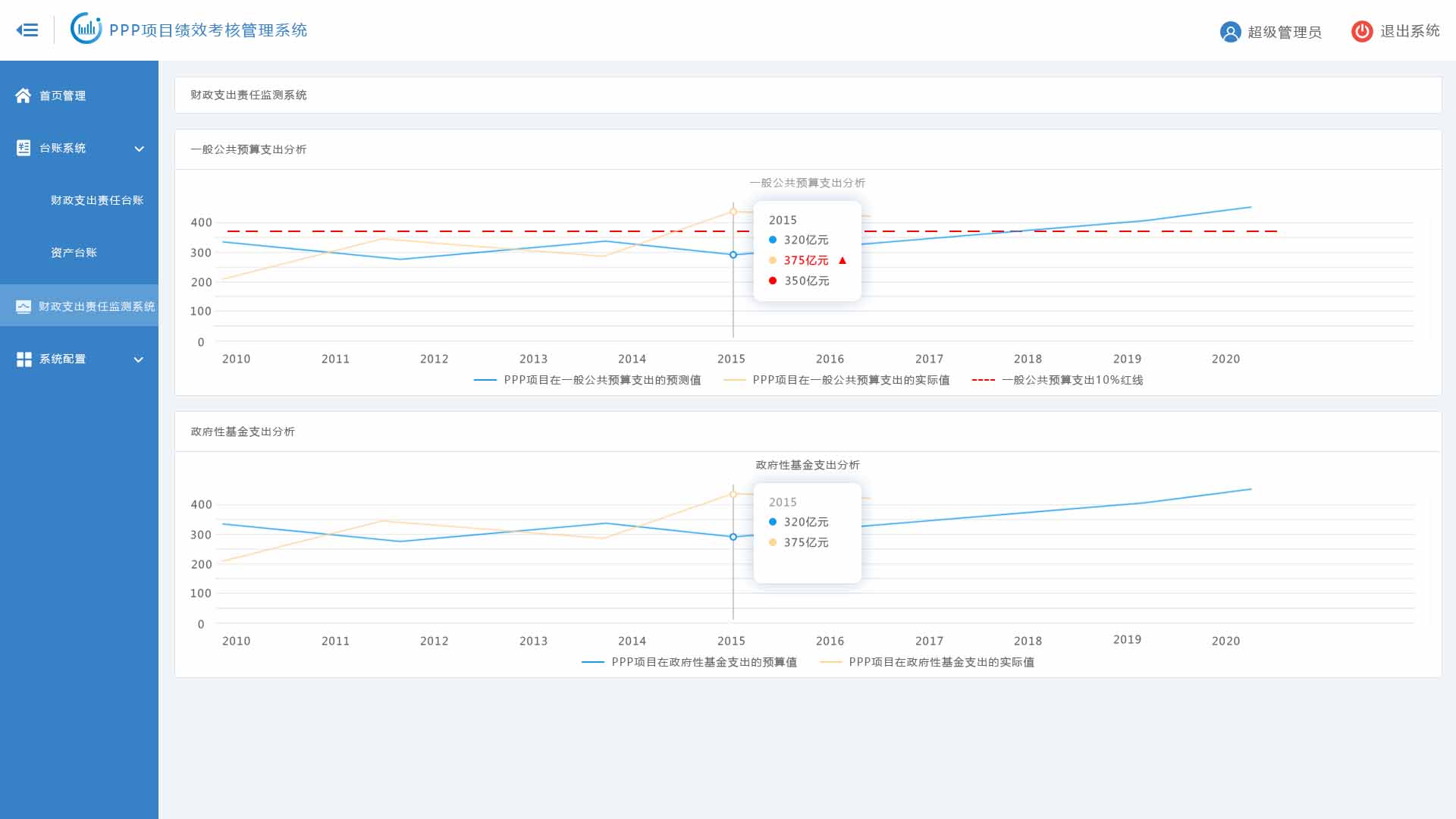The height and width of the screenshot is (819, 1456).
Task: Click the home icon beside 首页管理
Action: click(24, 96)
